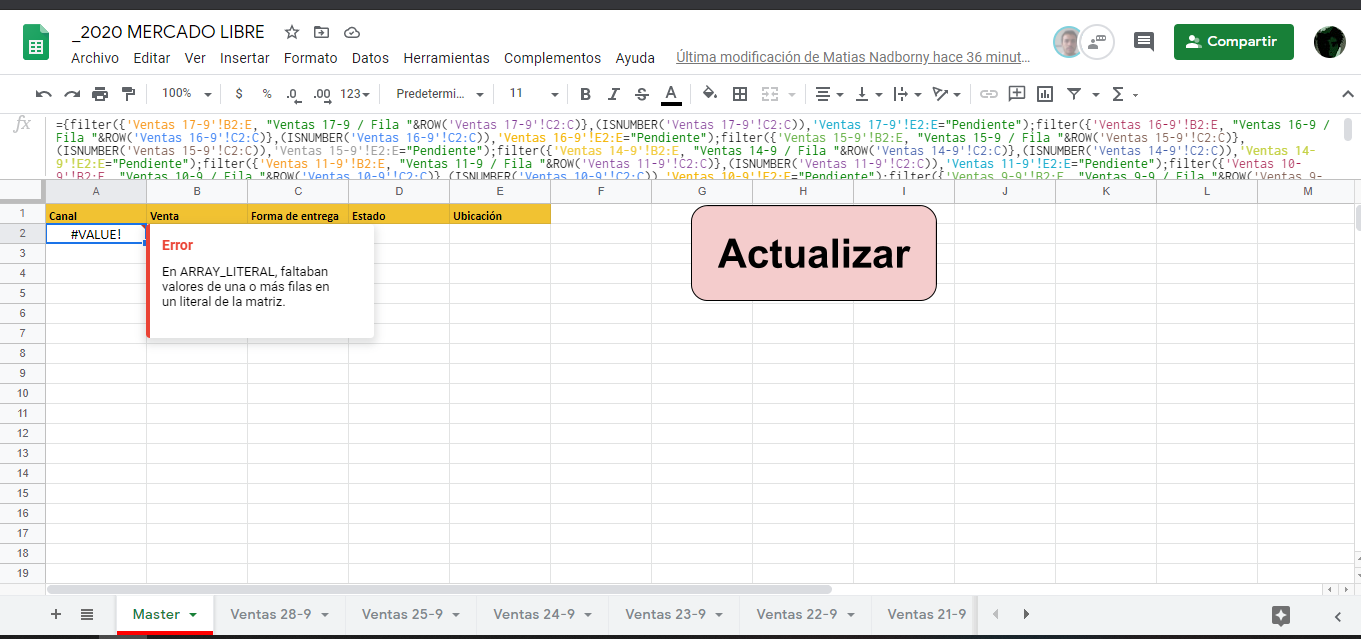
Task: Select the paint format tool
Action: point(128,94)
